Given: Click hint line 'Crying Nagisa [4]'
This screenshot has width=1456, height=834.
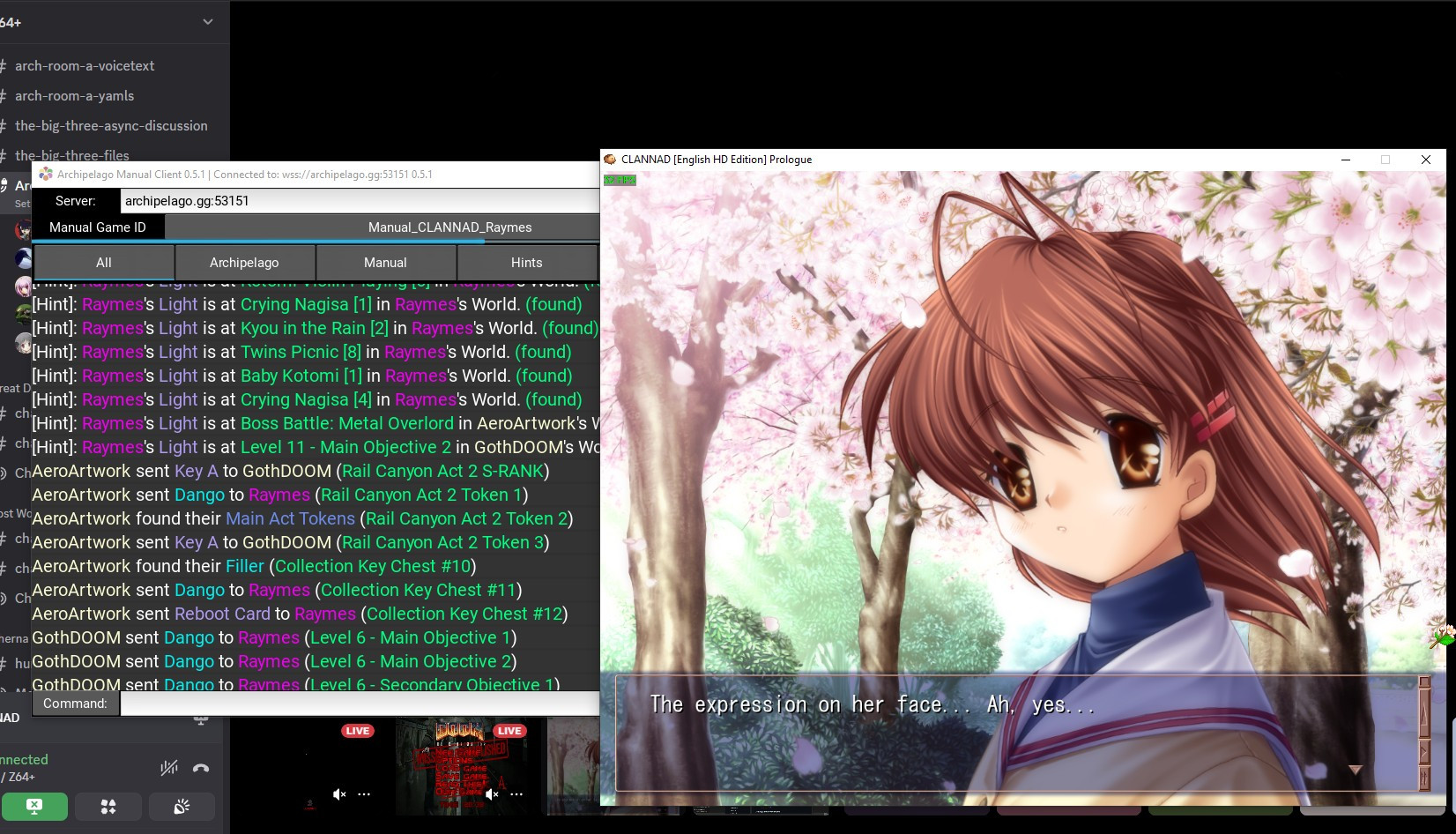Looking at the screenshot, I should point(307,399).
